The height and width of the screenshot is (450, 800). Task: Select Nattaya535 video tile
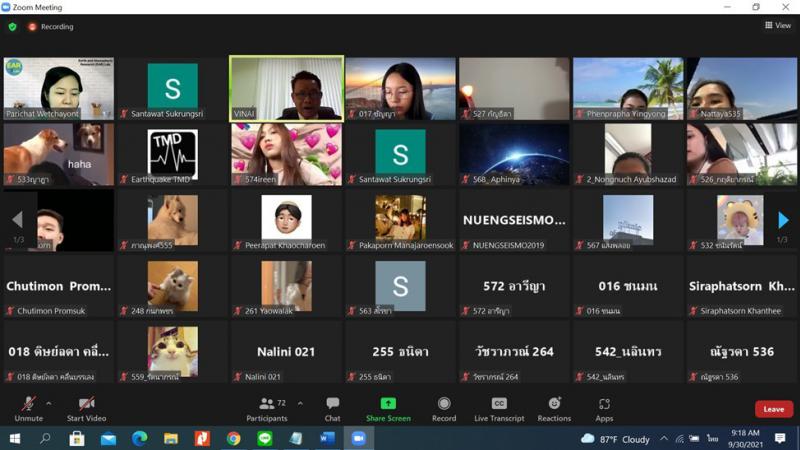click(x=742, y=89)
